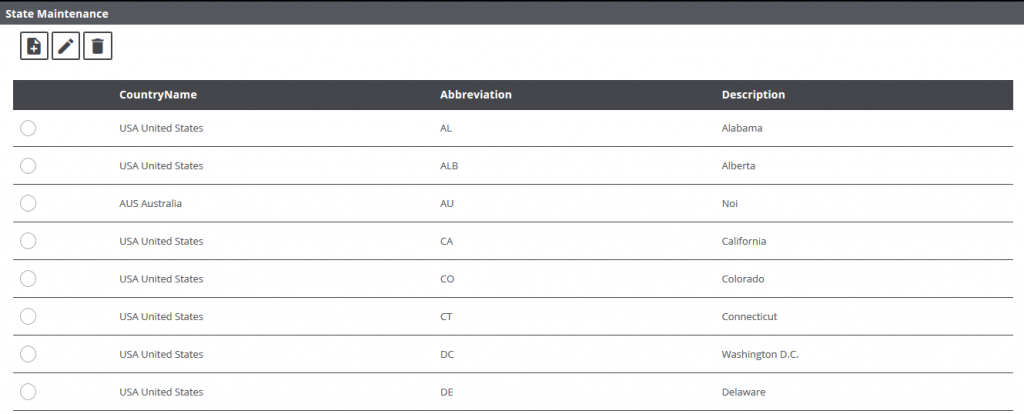Click the AUS Australia country cell
The image size is (1024, 414).
click(151, 203)
